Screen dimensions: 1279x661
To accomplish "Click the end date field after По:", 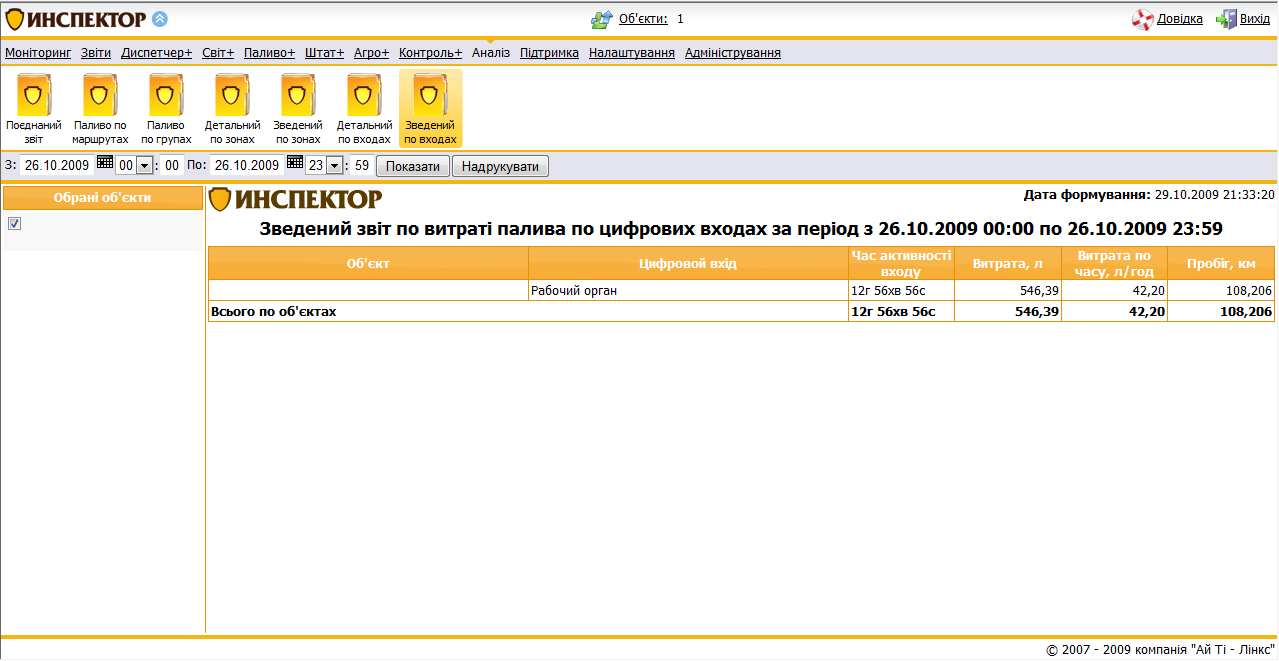I will click(247, 166).
